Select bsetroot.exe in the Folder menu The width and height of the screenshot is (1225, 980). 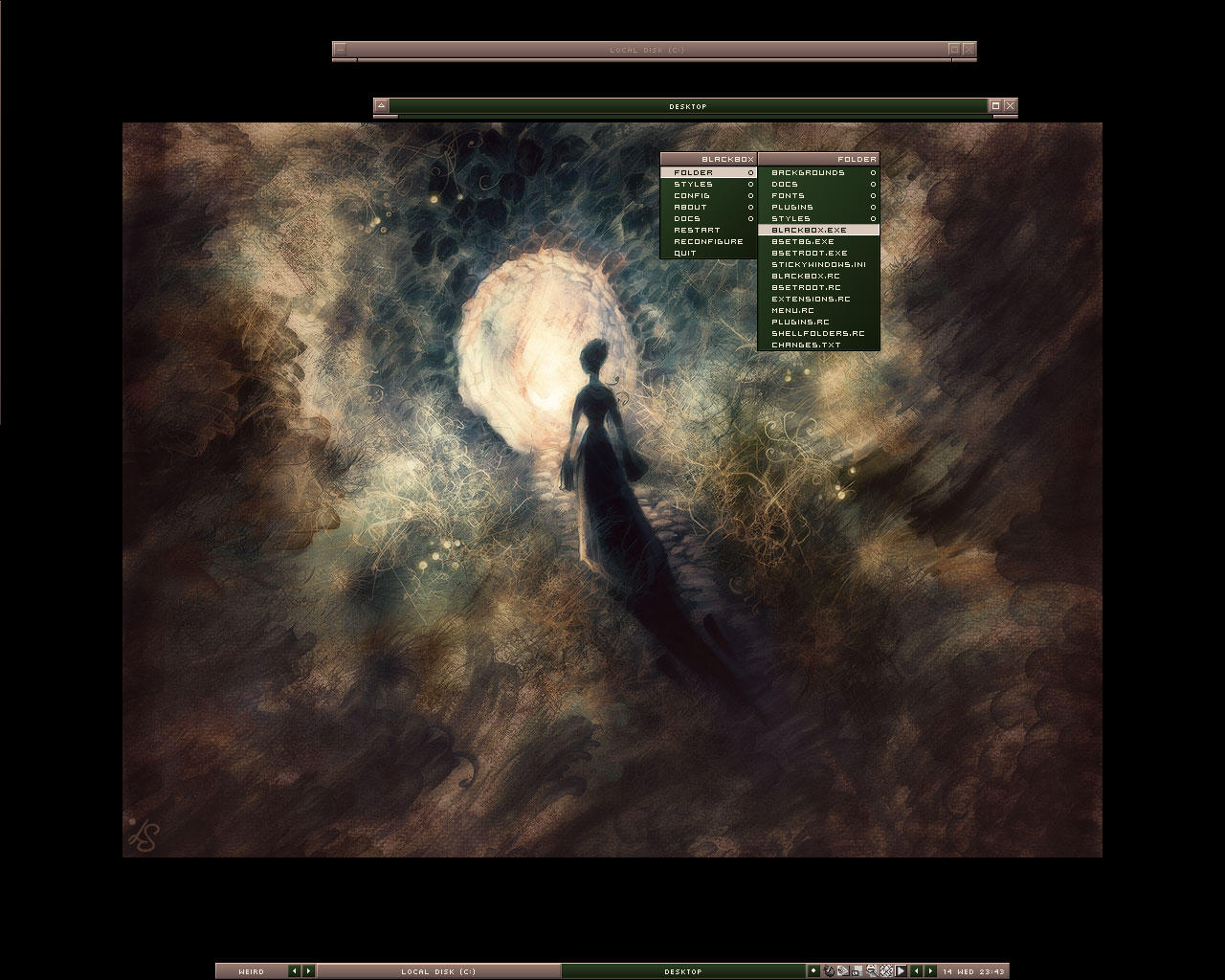click(x=818, y=253)
